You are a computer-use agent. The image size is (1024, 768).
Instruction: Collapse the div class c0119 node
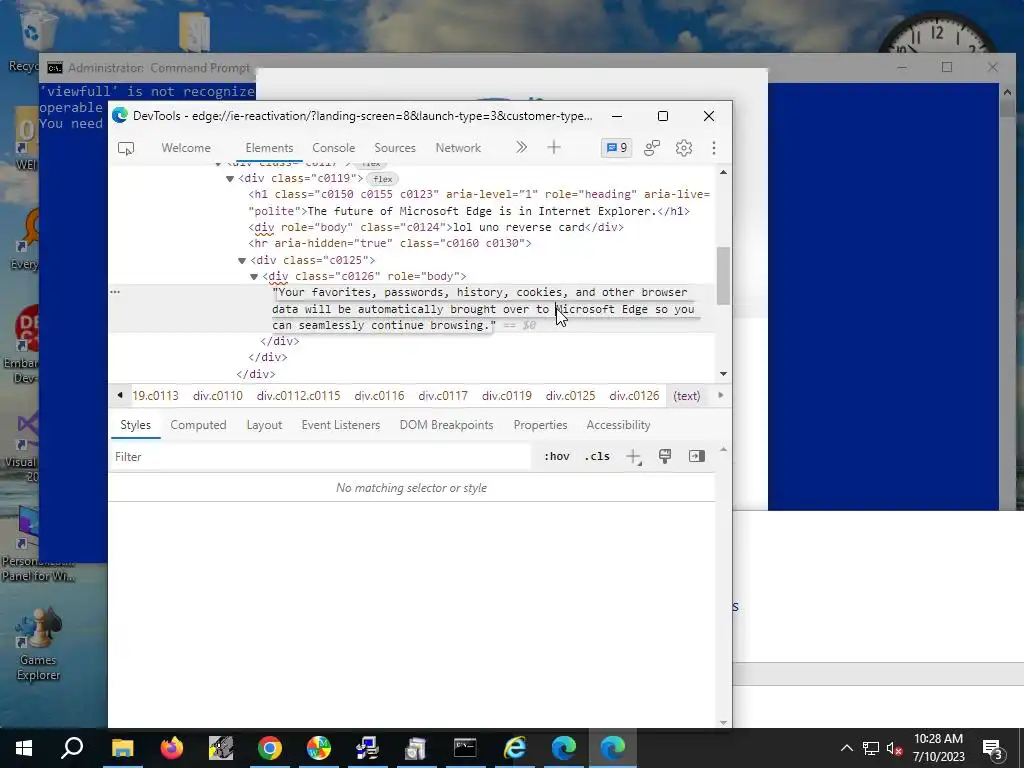click(x=230, y=179)
